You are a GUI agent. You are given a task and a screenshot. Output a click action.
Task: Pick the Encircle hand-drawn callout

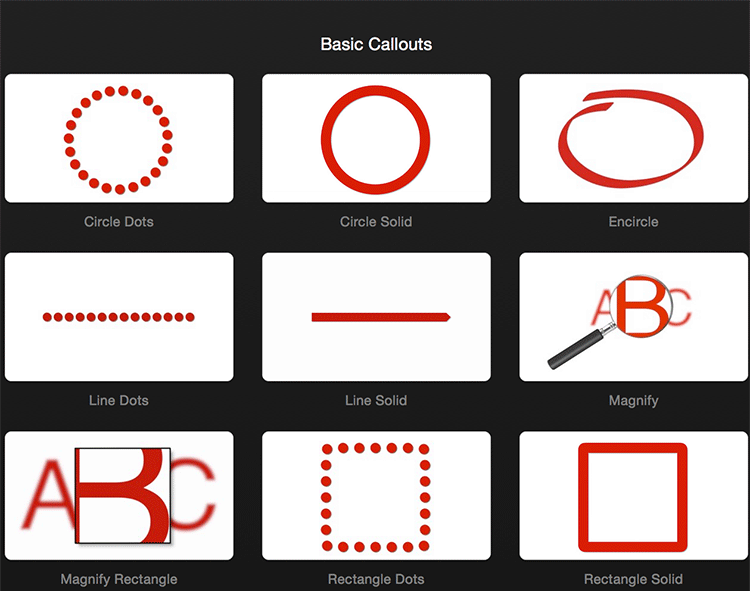point(633,138)
